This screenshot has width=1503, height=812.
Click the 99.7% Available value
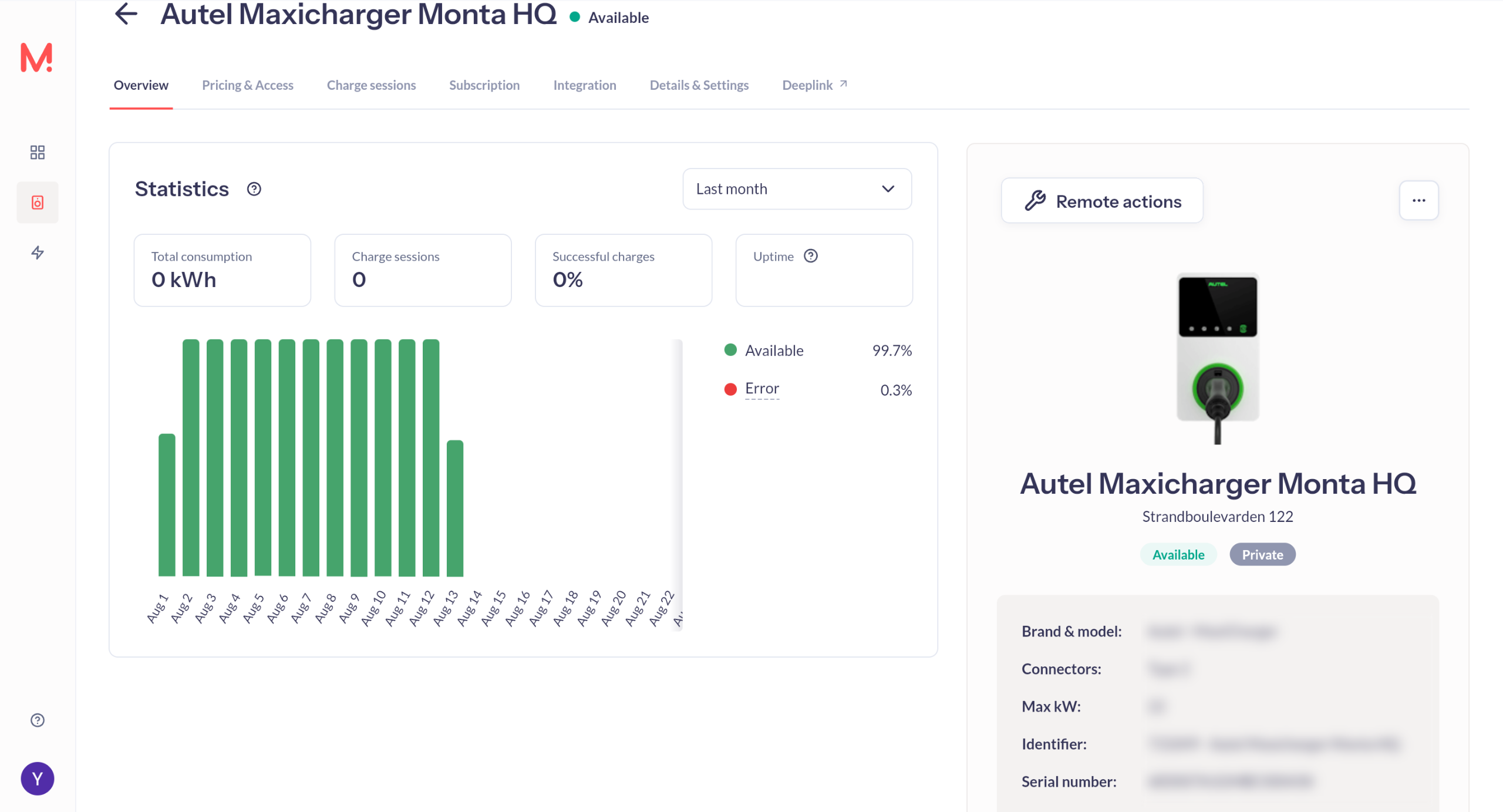coord(892,351)
